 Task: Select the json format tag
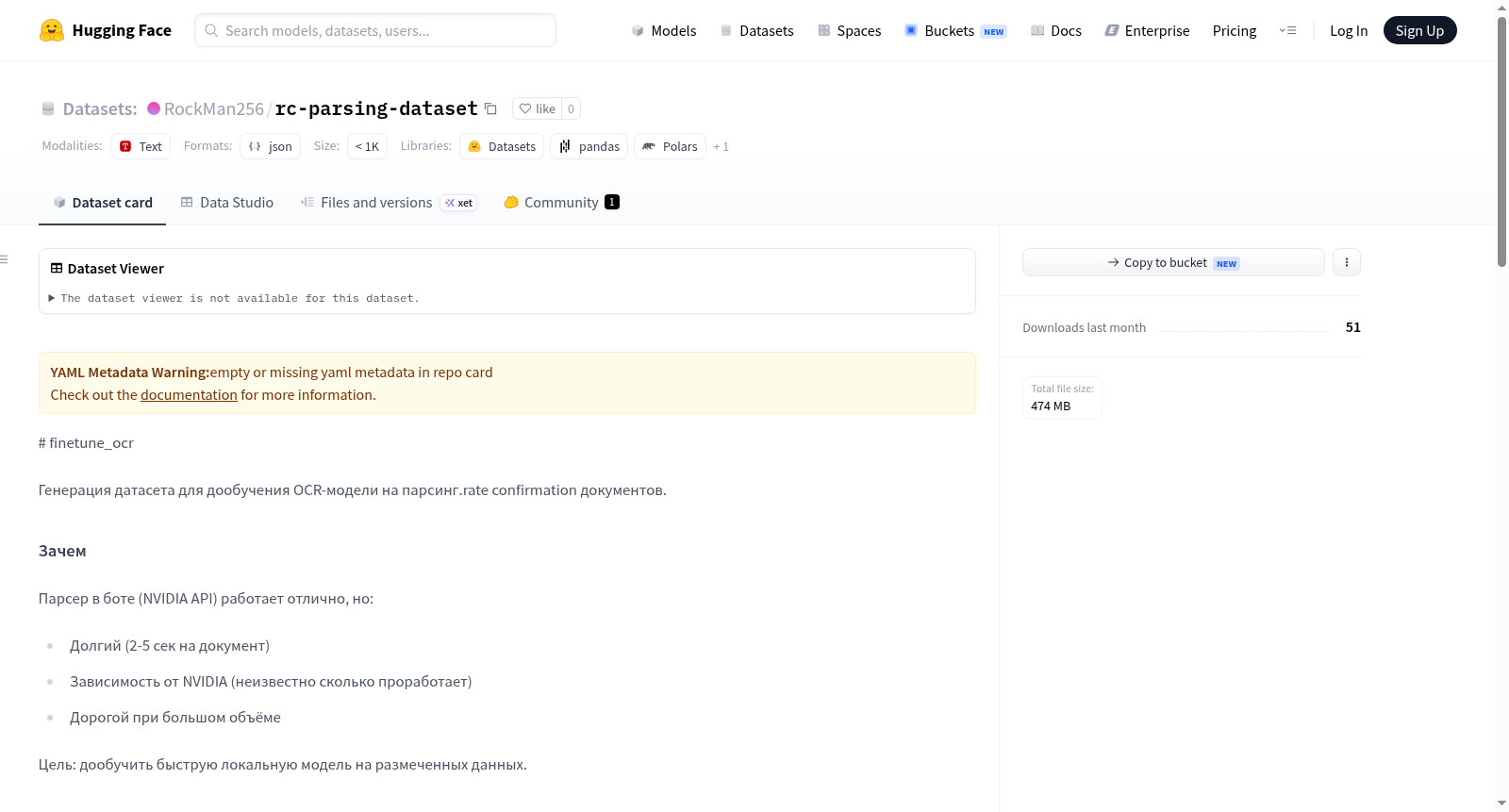[270, 146]
